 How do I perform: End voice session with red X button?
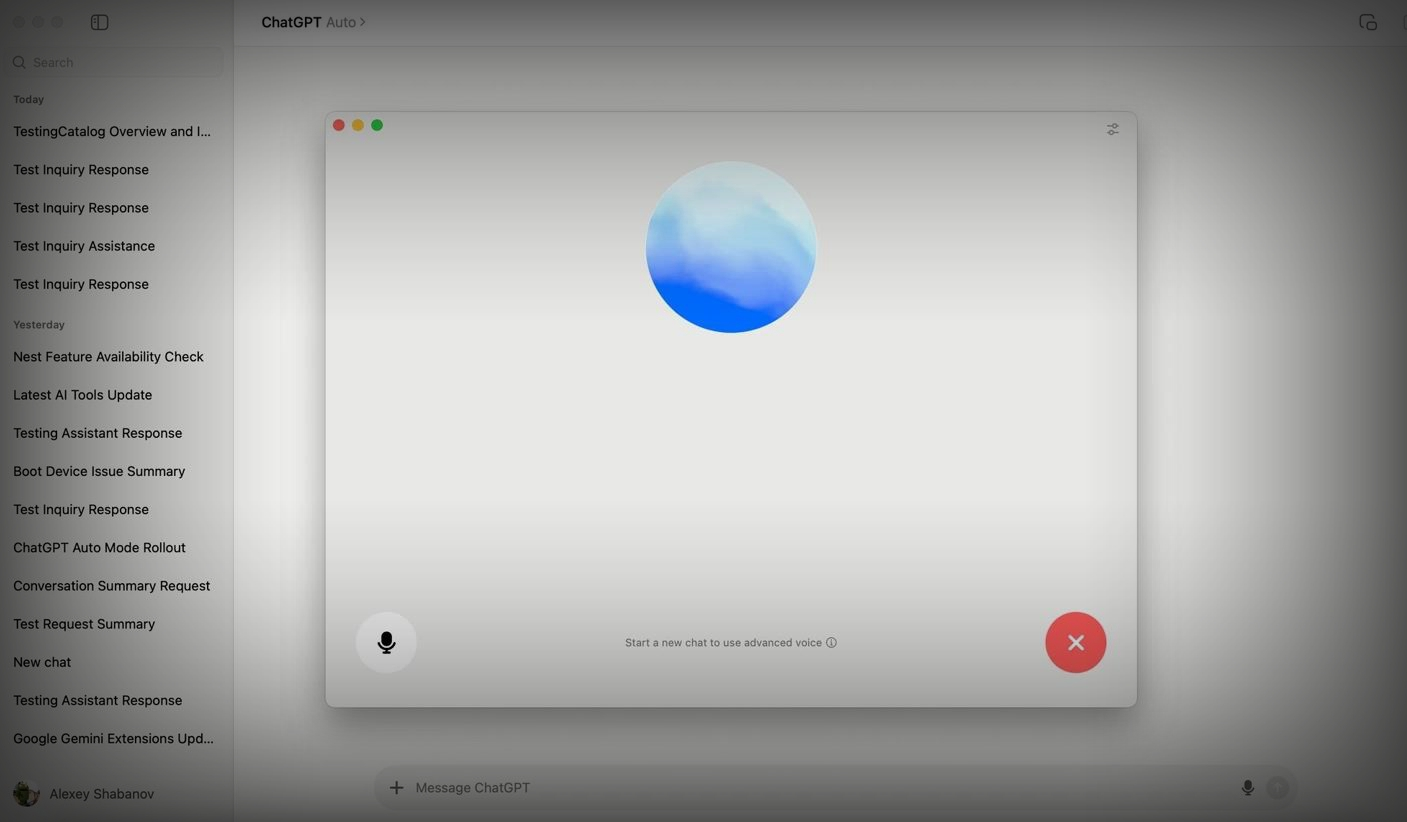[1075, 643]
